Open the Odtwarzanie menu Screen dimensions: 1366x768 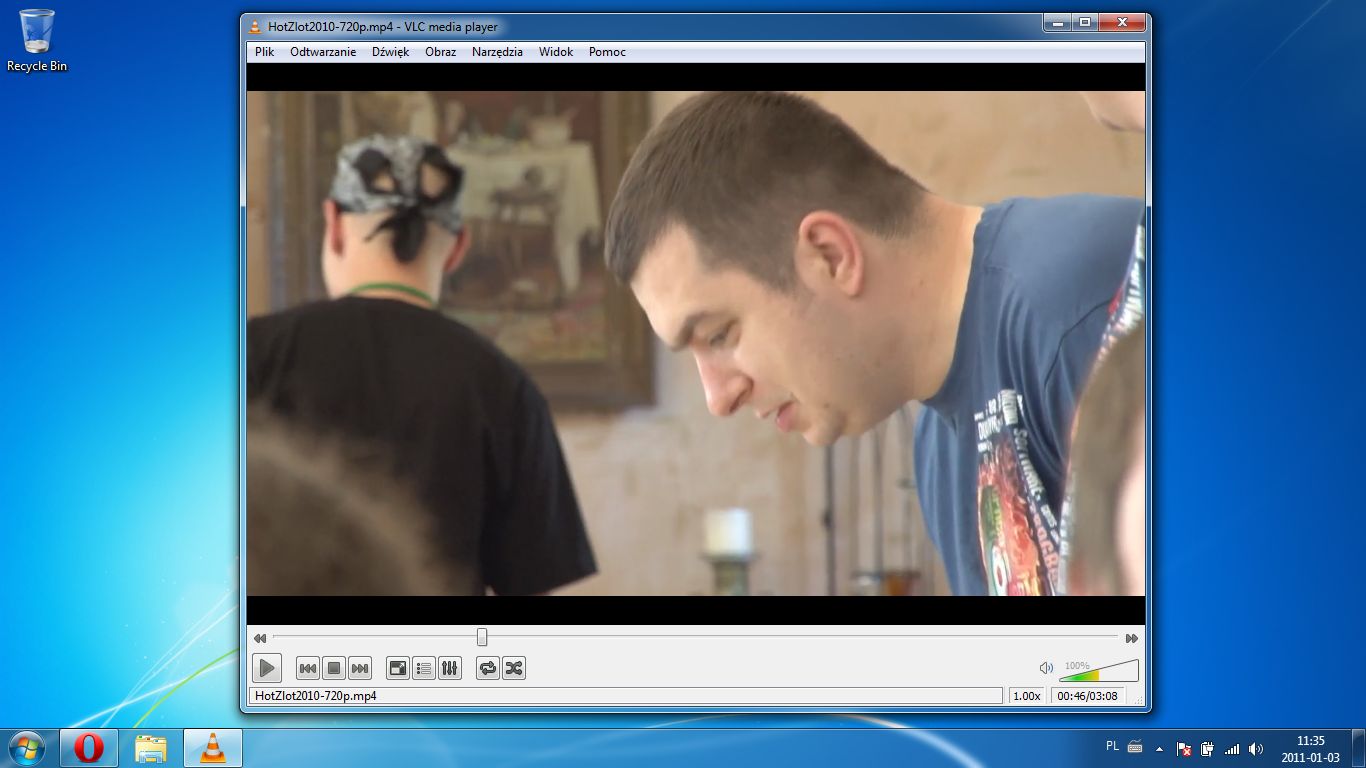click(323, 52)
